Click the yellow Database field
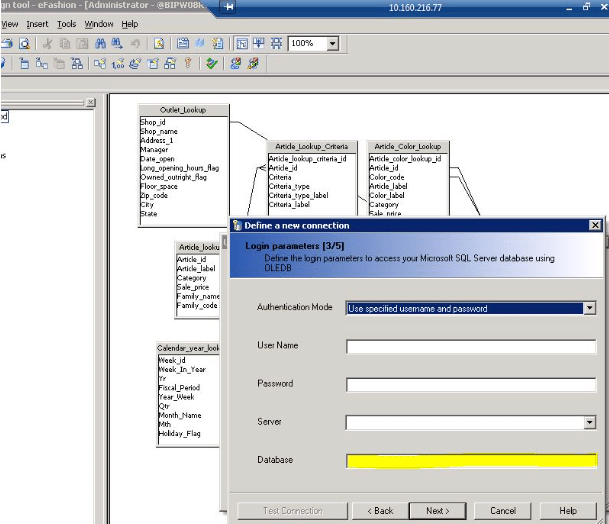The width and height of the screenshot is (609, 524). click(470, 461)
